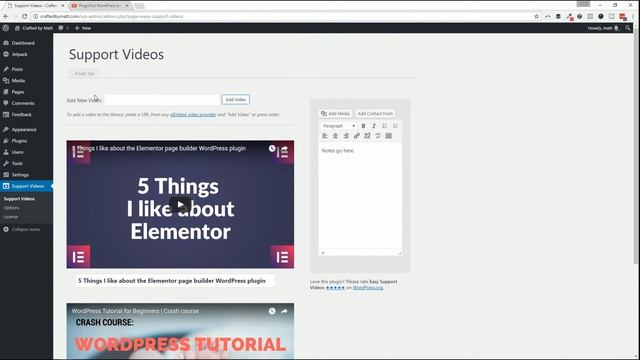The width and height of the screenshot is (640, 360).
Task: Open the Chrome three-dot menu
Action: pos(633,16)
